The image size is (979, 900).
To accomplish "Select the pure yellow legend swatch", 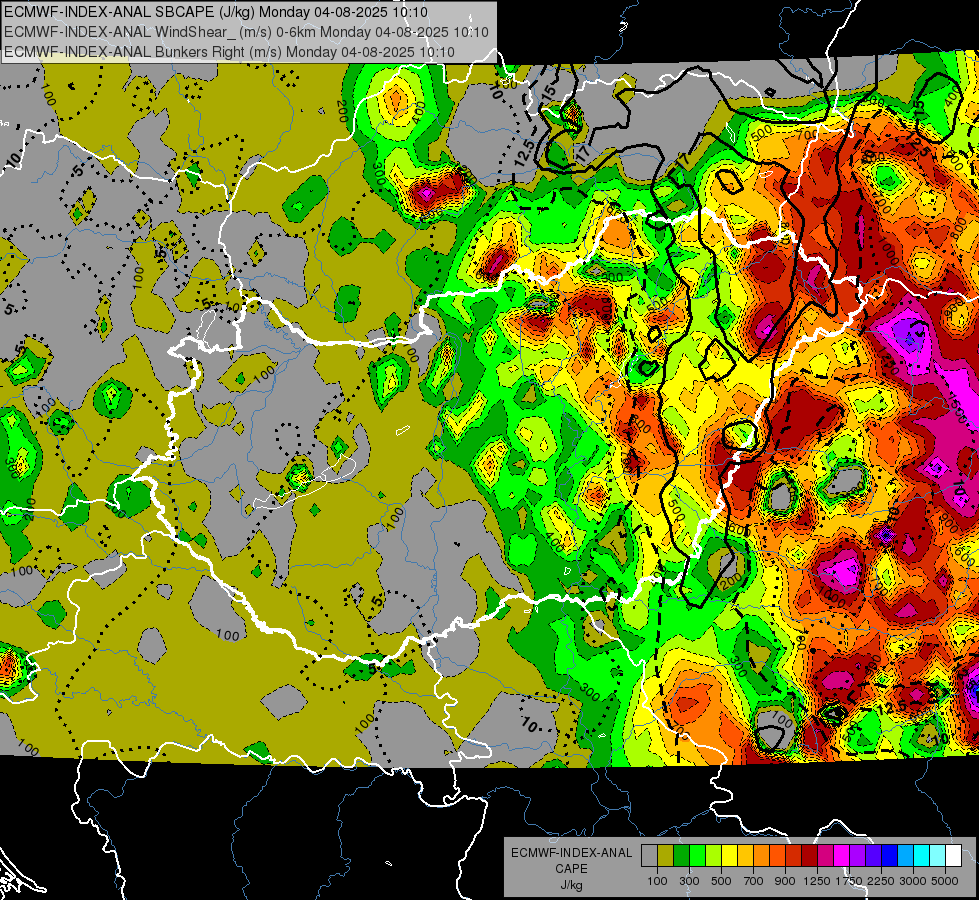I will (x=729, y=856).
